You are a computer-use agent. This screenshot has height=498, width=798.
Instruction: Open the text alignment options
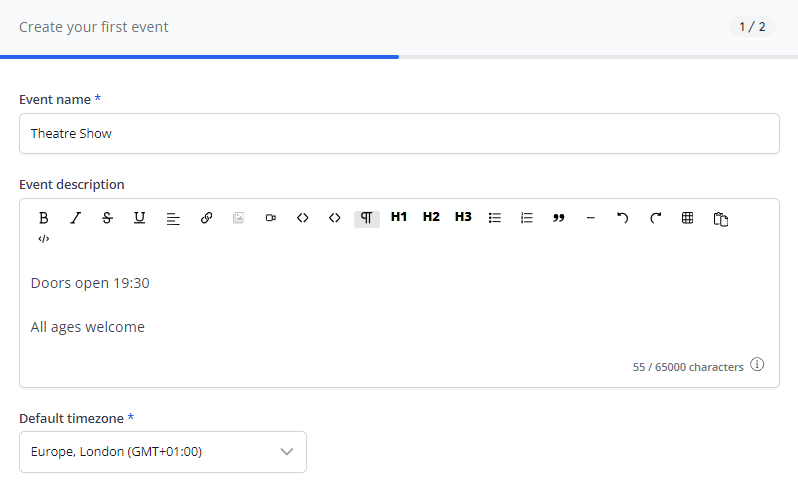coord(172,218)
